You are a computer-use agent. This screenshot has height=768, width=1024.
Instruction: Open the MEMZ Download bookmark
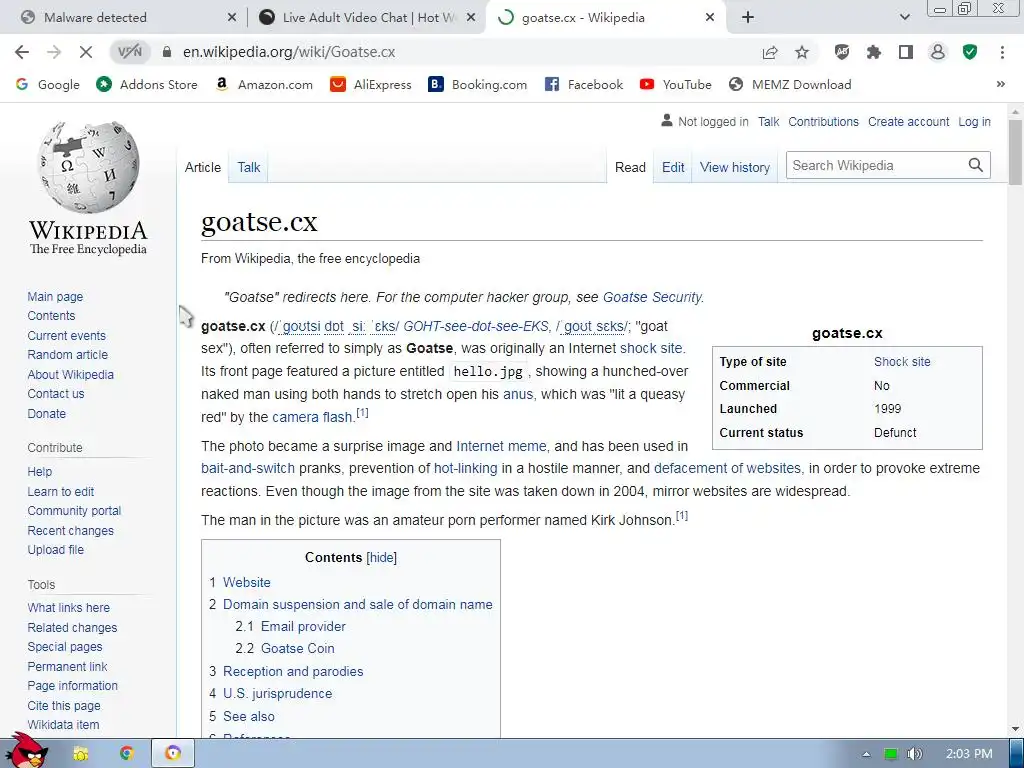coord(790,84)
